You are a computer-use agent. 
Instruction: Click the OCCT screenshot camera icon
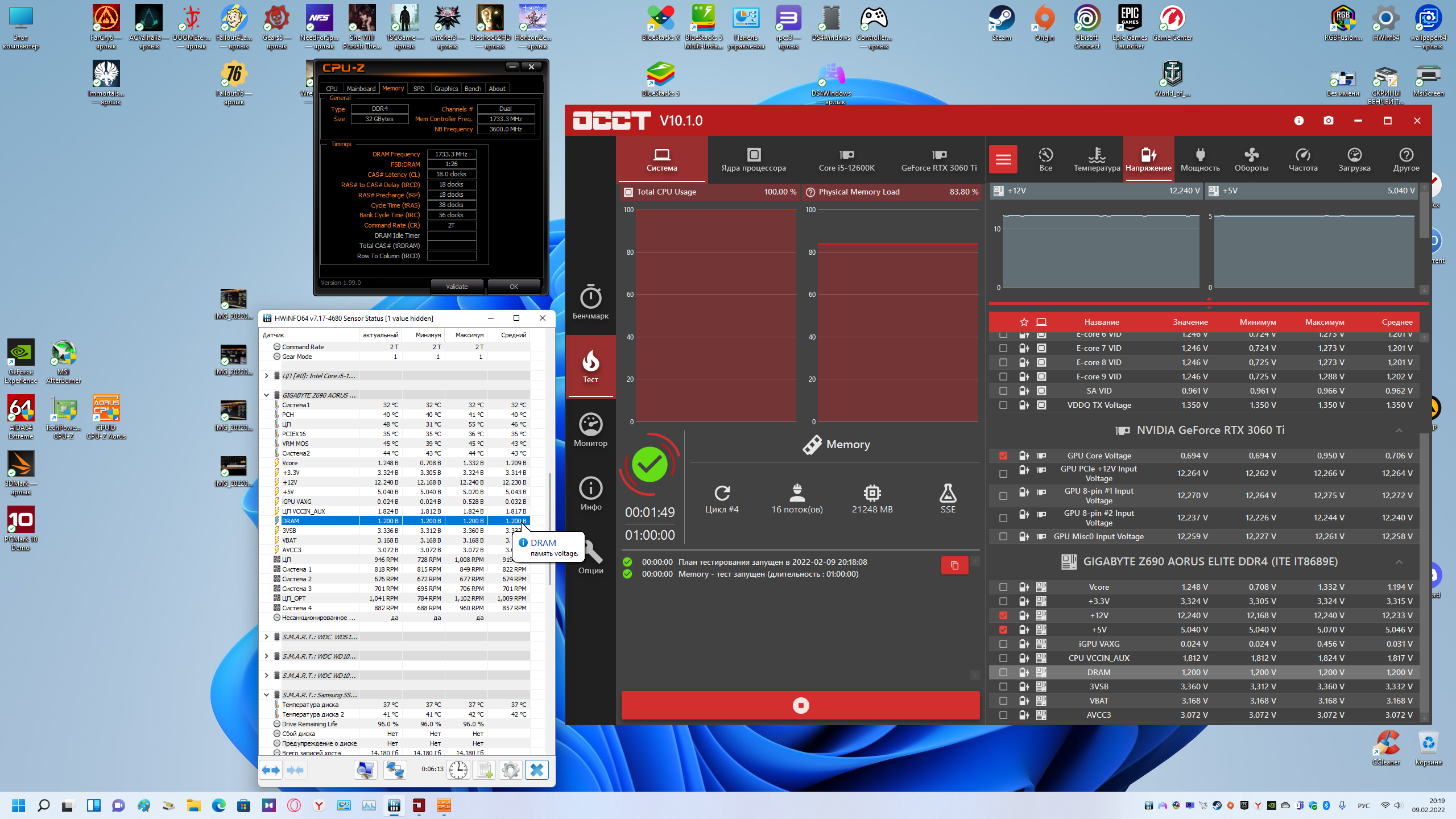(x=1328, y=121)
